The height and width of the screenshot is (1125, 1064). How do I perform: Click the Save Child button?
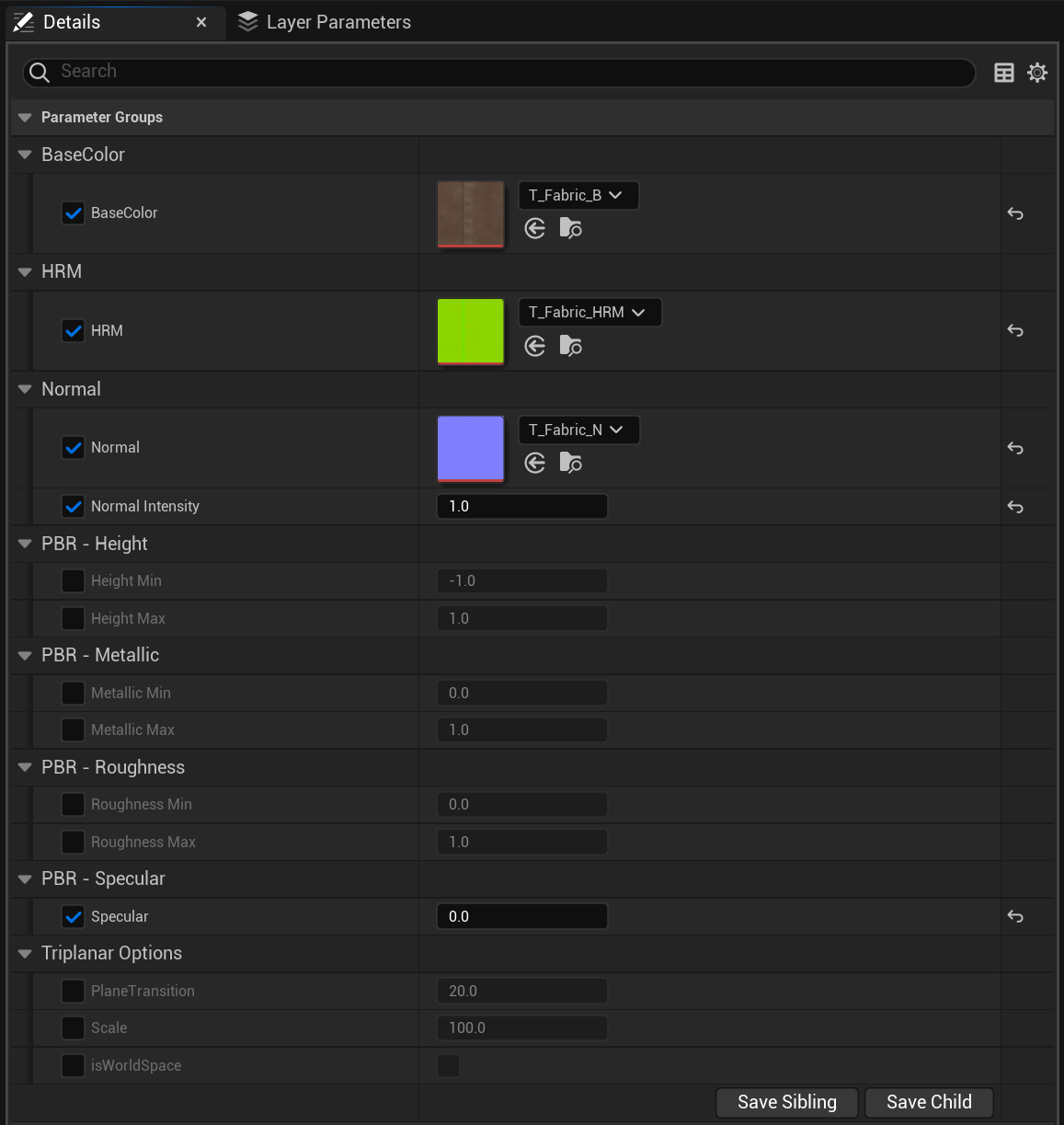point(928,1102)
